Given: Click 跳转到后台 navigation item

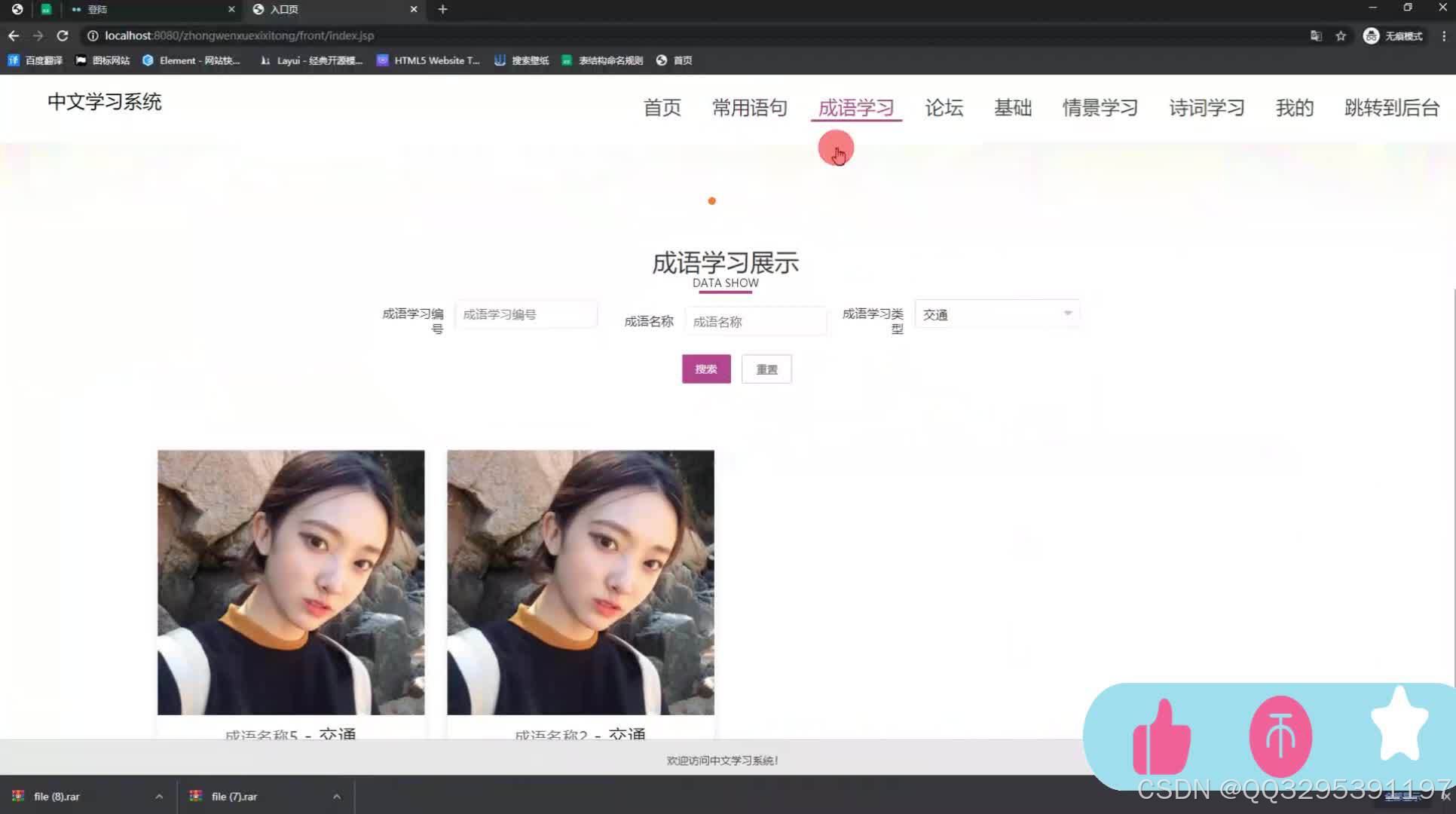Looking at the screenshot, I should [x=1392, y=108].
